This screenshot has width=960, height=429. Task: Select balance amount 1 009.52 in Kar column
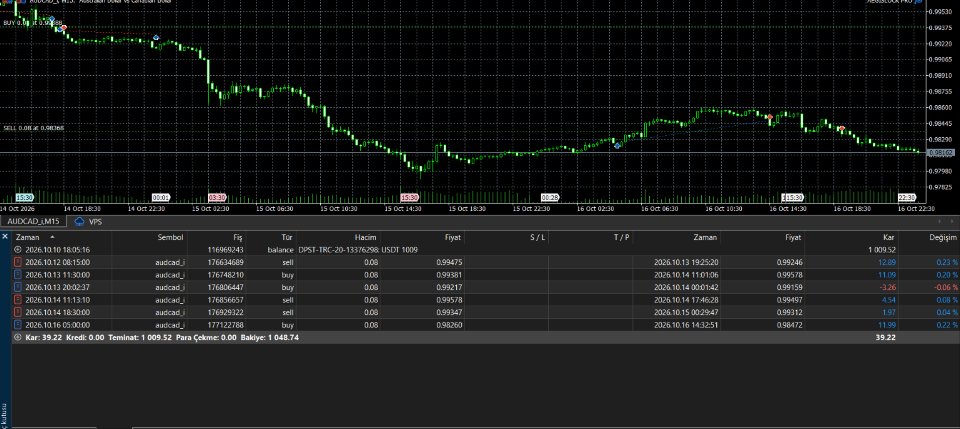tap(882, 250)
